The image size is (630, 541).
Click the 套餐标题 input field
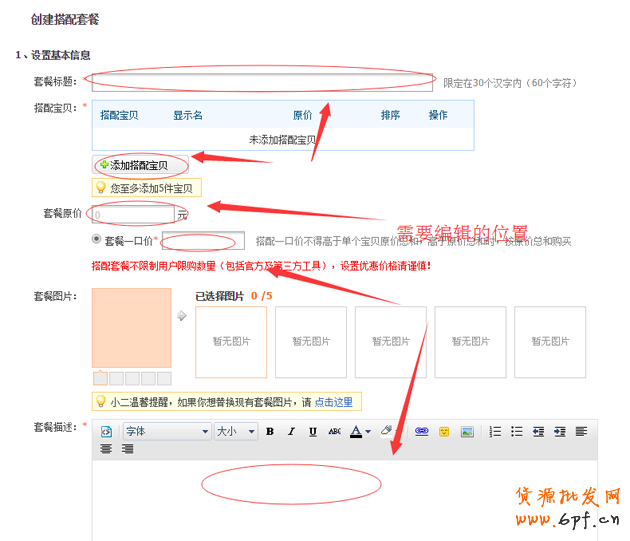[262, 82]
